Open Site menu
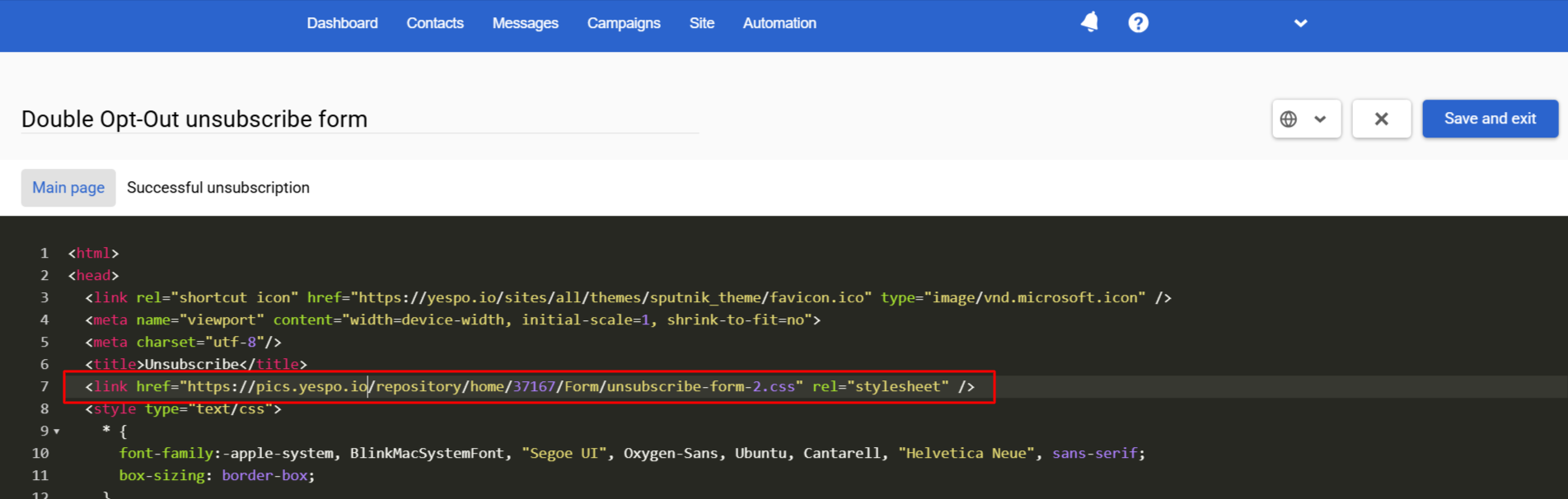 (x=702, y=23)
